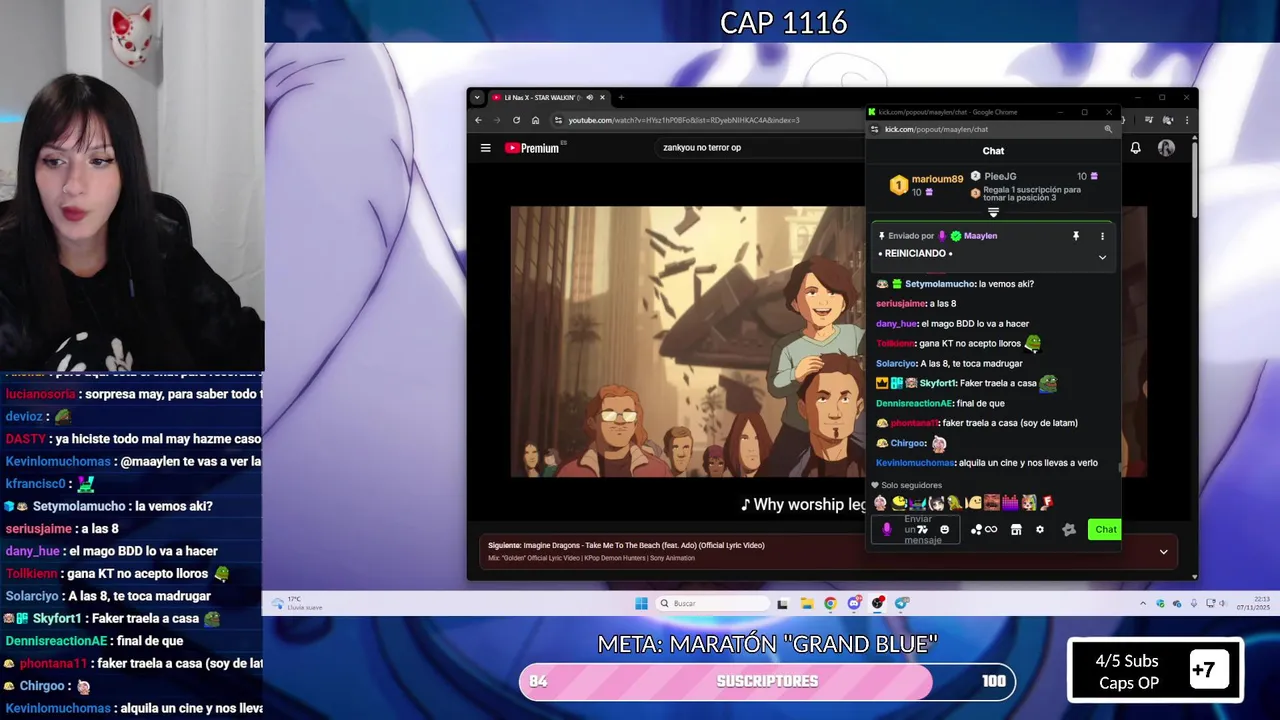Viewport: 1280px width, 720px height.
Task: Insert the first quick emote in Kick chat
Action: coord(880,503)
